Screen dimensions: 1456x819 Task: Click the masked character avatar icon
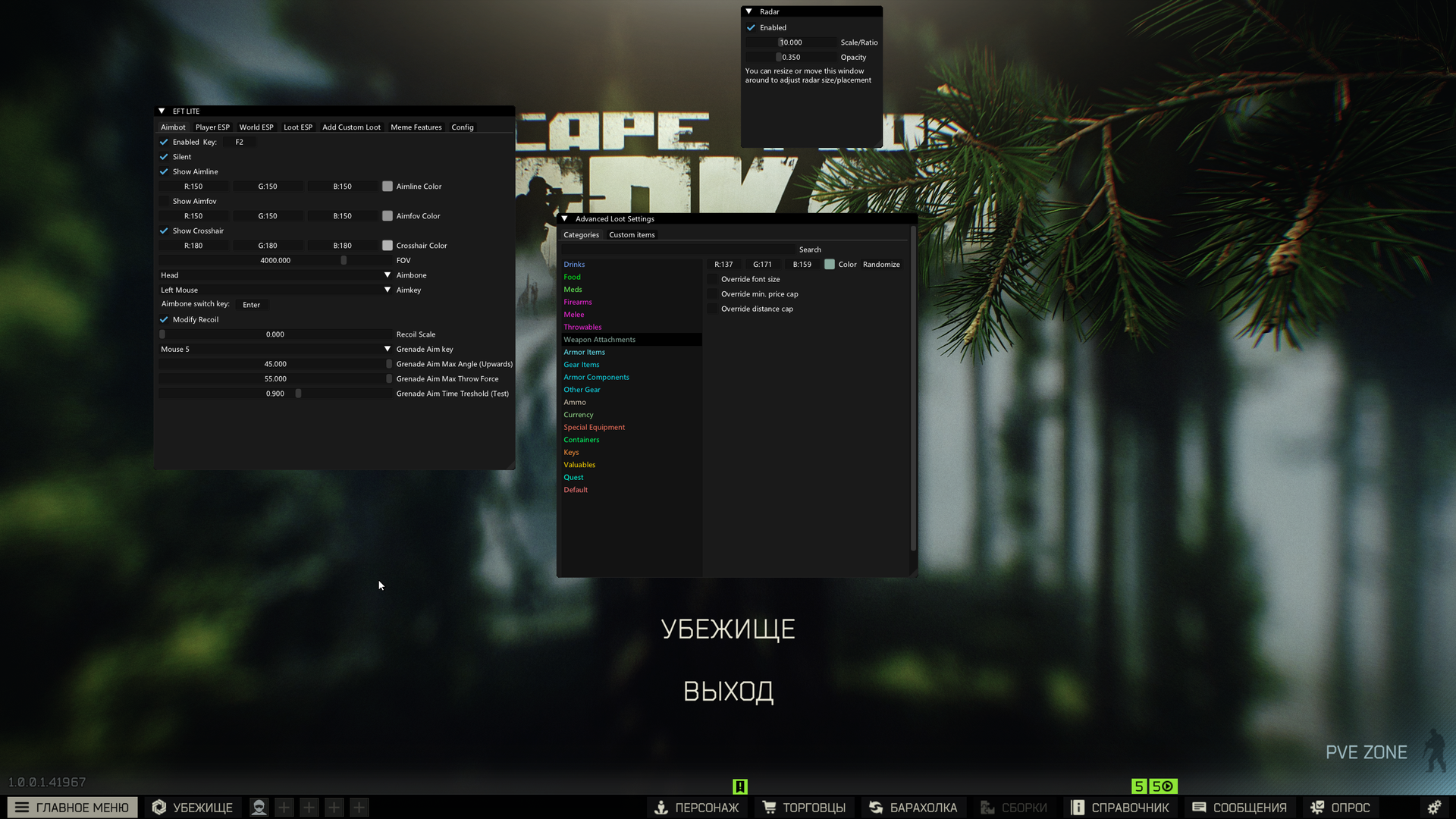(x=259, y=808)
